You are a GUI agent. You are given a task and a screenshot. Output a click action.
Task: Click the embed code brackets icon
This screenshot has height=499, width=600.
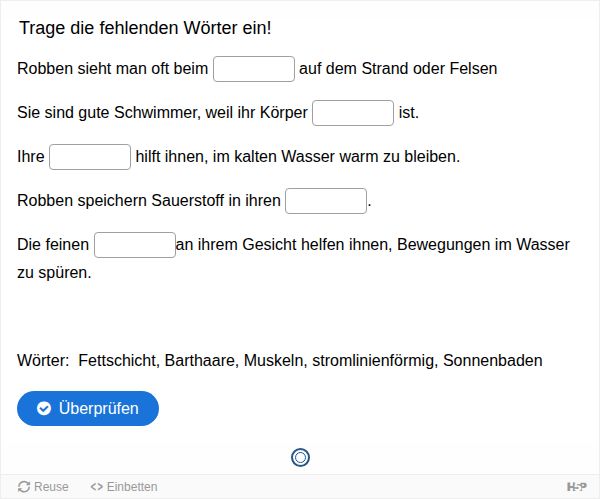96,487
